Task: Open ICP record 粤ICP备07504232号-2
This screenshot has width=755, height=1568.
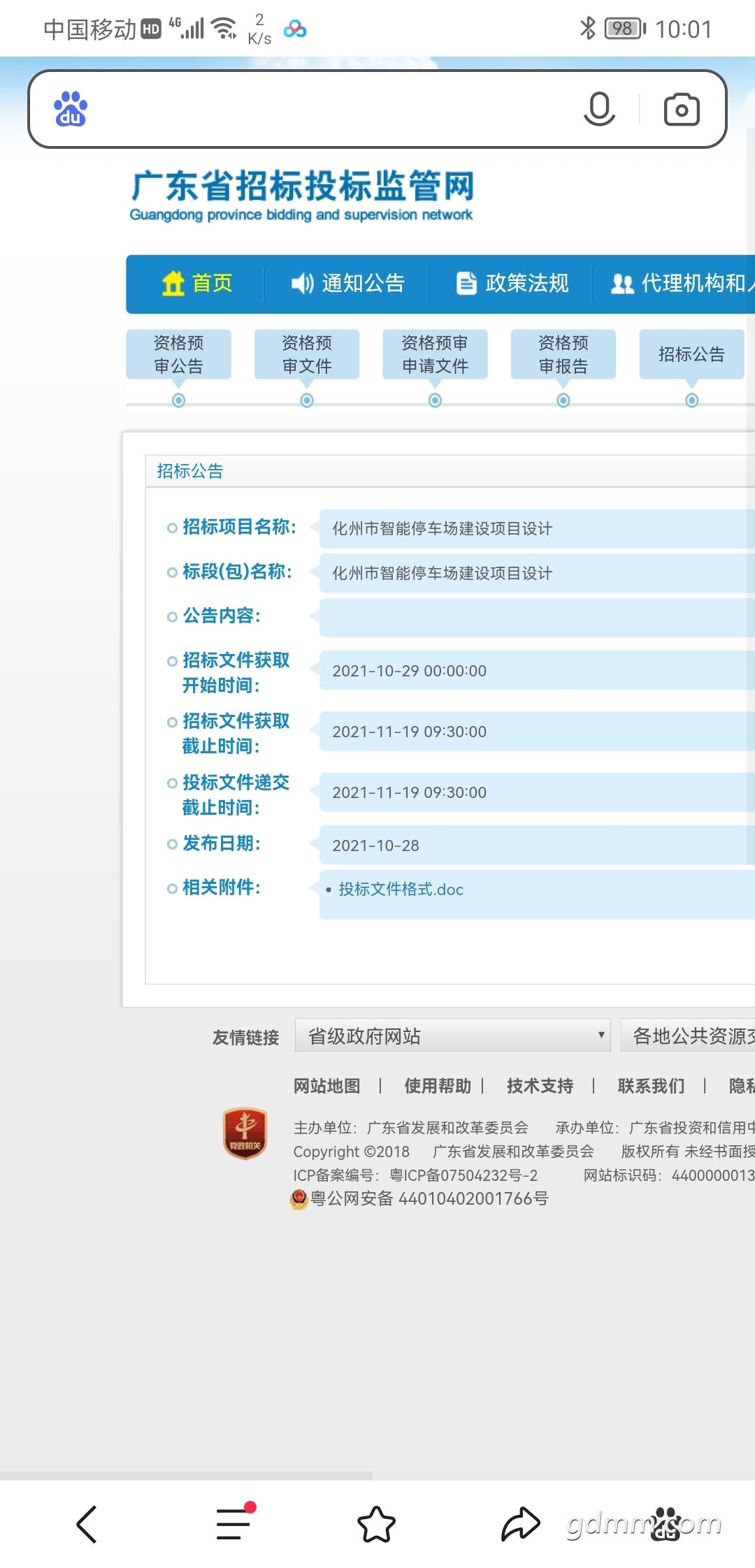Action: click(x=463, y=1175)
